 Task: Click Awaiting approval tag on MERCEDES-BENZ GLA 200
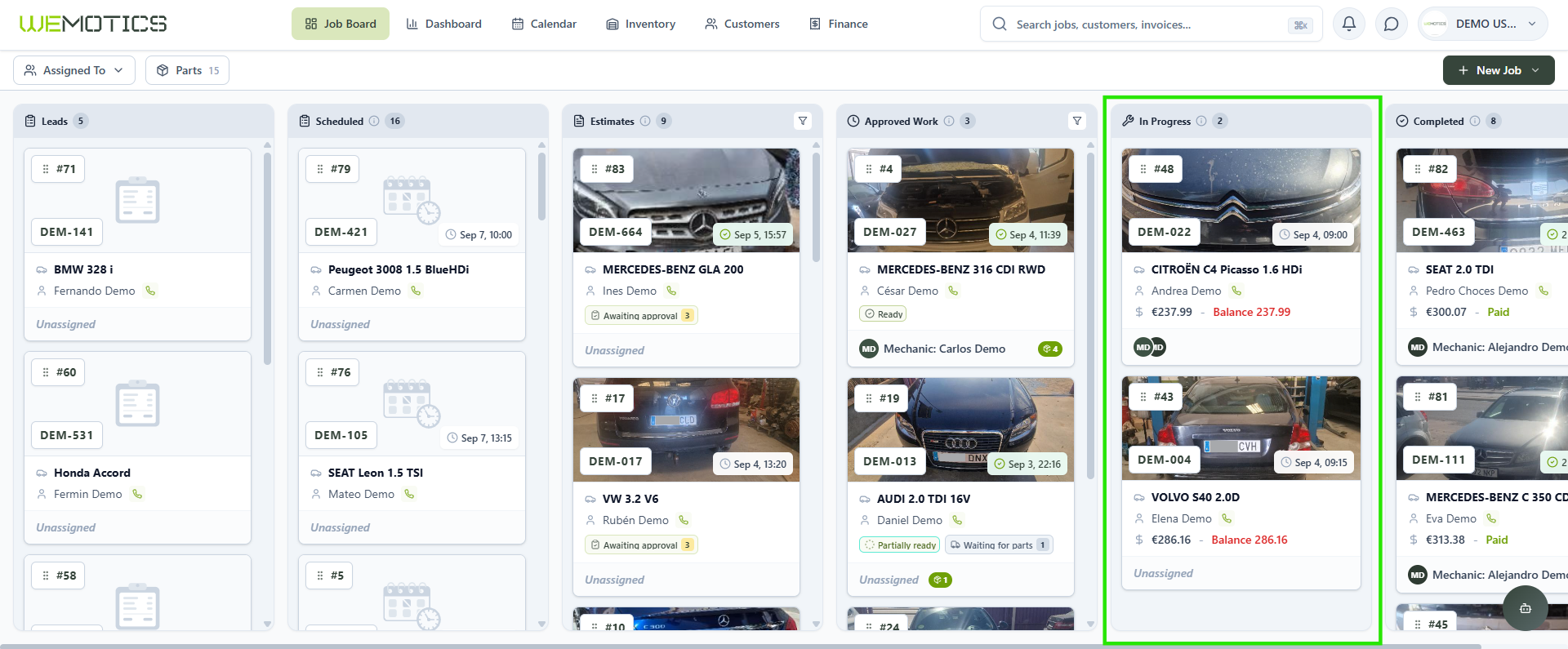click(x=641, y=315)
